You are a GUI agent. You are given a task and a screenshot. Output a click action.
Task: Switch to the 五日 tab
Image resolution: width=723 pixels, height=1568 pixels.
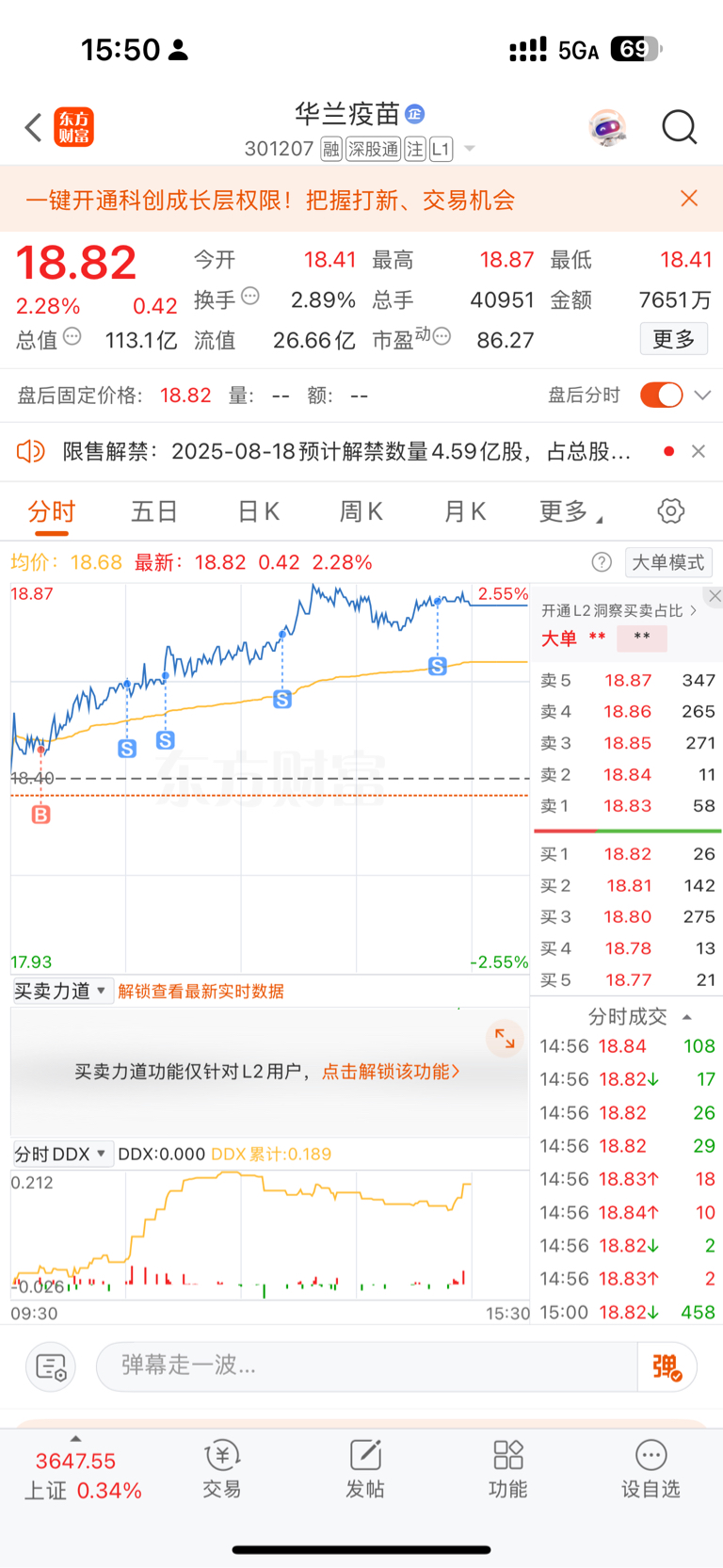(154, 511)
